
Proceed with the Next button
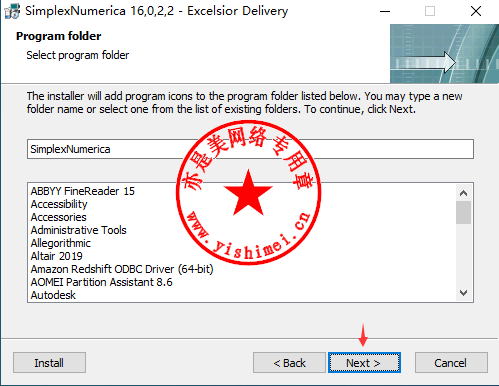(x=364, y=363)
